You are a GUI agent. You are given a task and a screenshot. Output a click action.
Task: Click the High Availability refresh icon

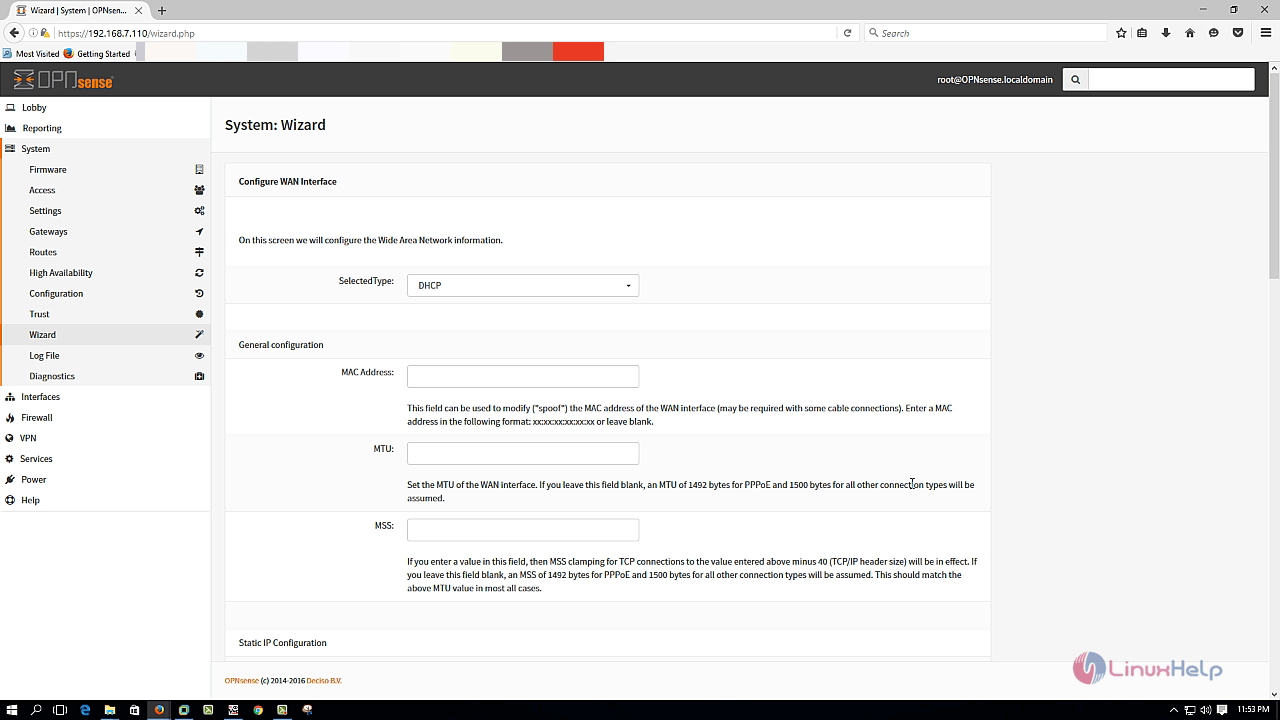point(199,273)
